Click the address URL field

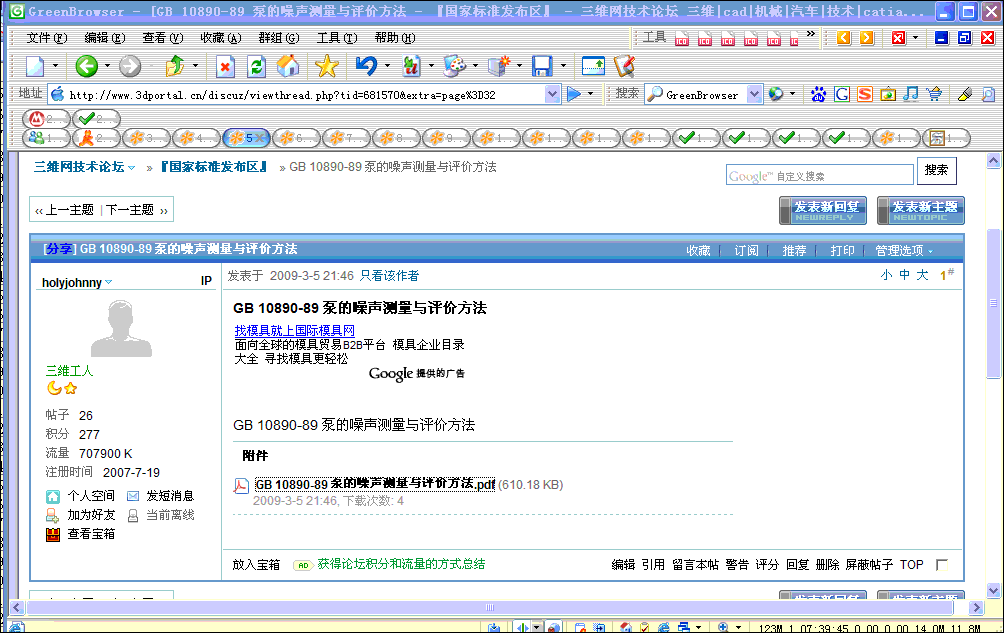click(306, 95)
